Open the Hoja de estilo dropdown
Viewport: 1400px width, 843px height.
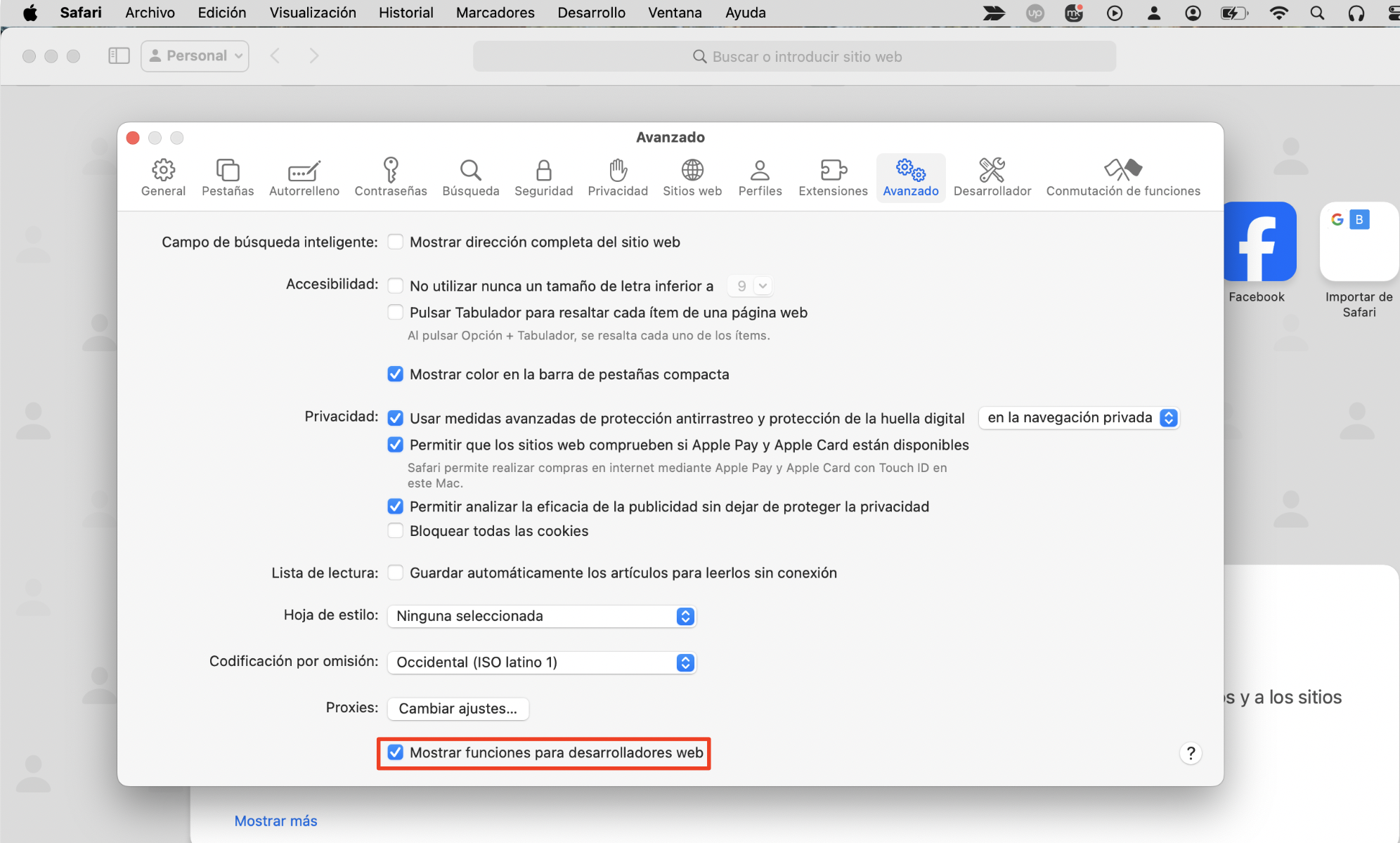[541, 616]
